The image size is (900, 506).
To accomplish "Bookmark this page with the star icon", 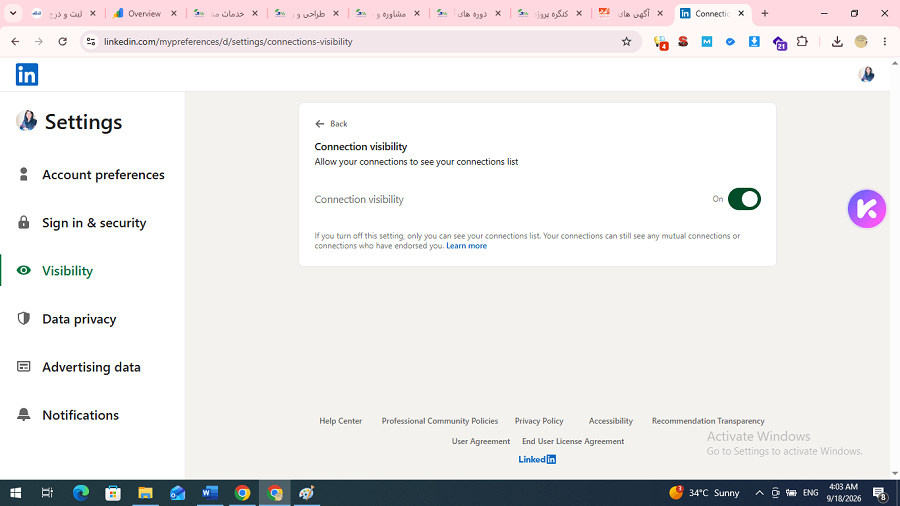I will (x=626, y=41).
